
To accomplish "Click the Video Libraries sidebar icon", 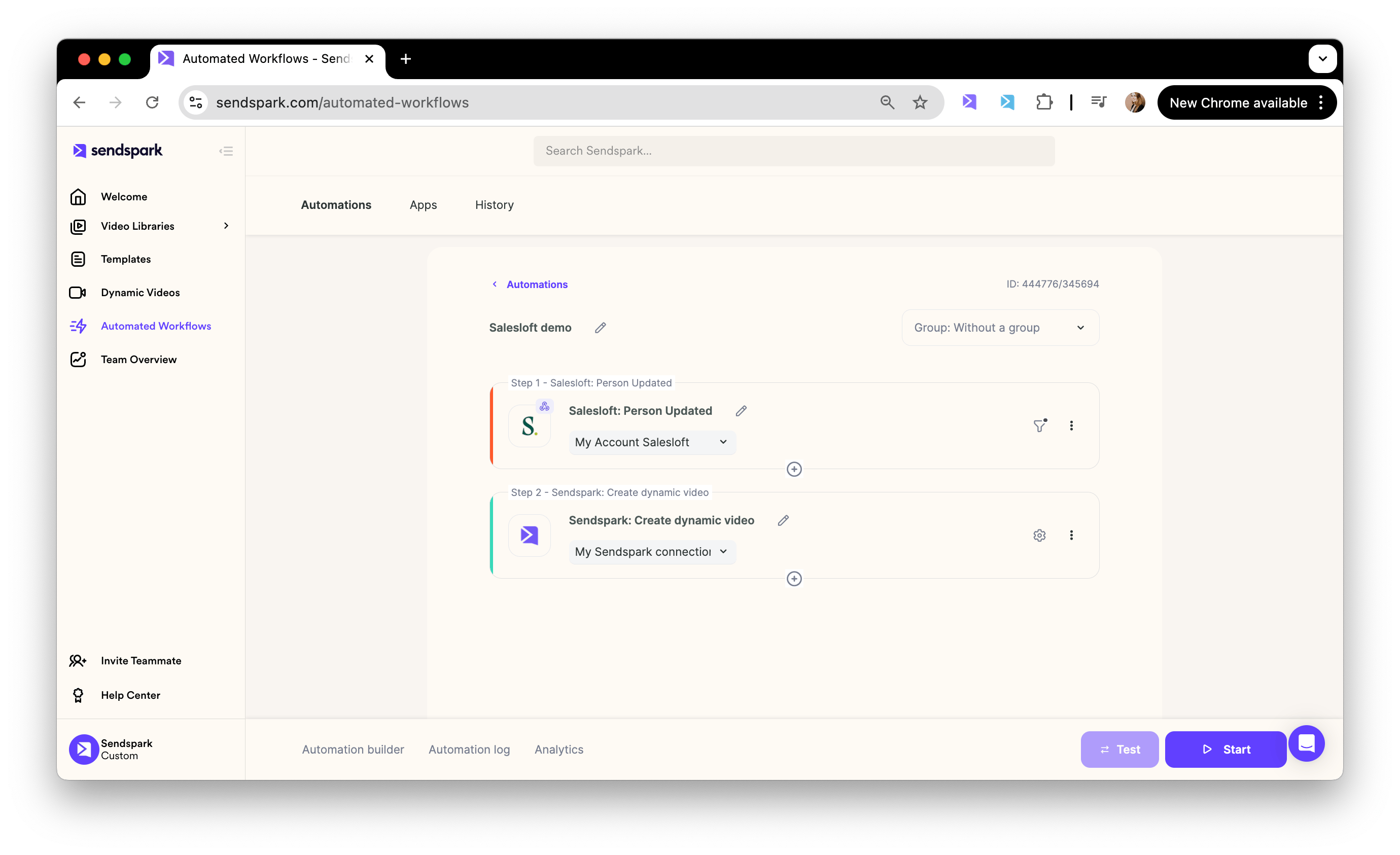I will (78, 226).
